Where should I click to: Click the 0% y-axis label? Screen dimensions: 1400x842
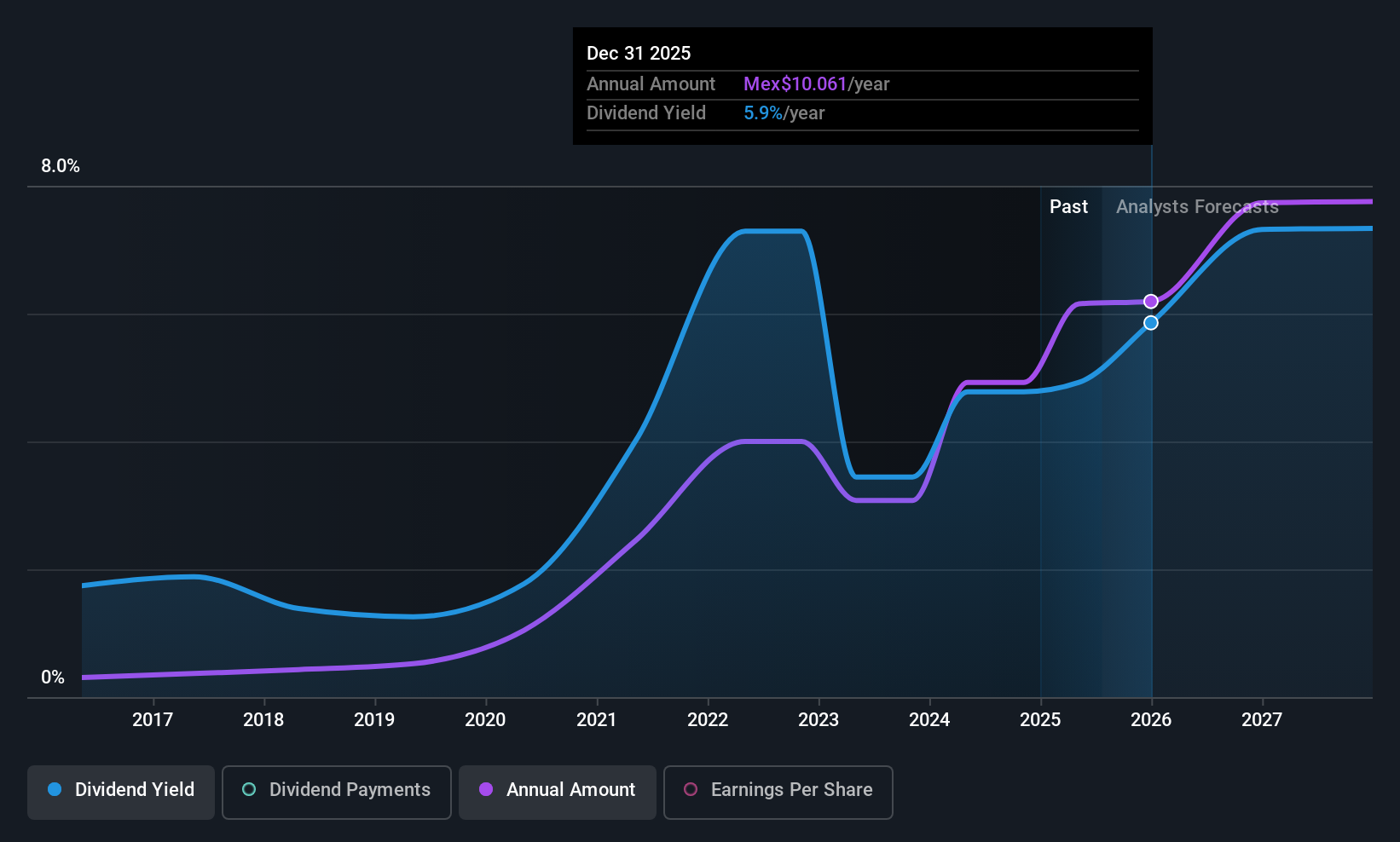pyautogui.click(x=53, y=678)
